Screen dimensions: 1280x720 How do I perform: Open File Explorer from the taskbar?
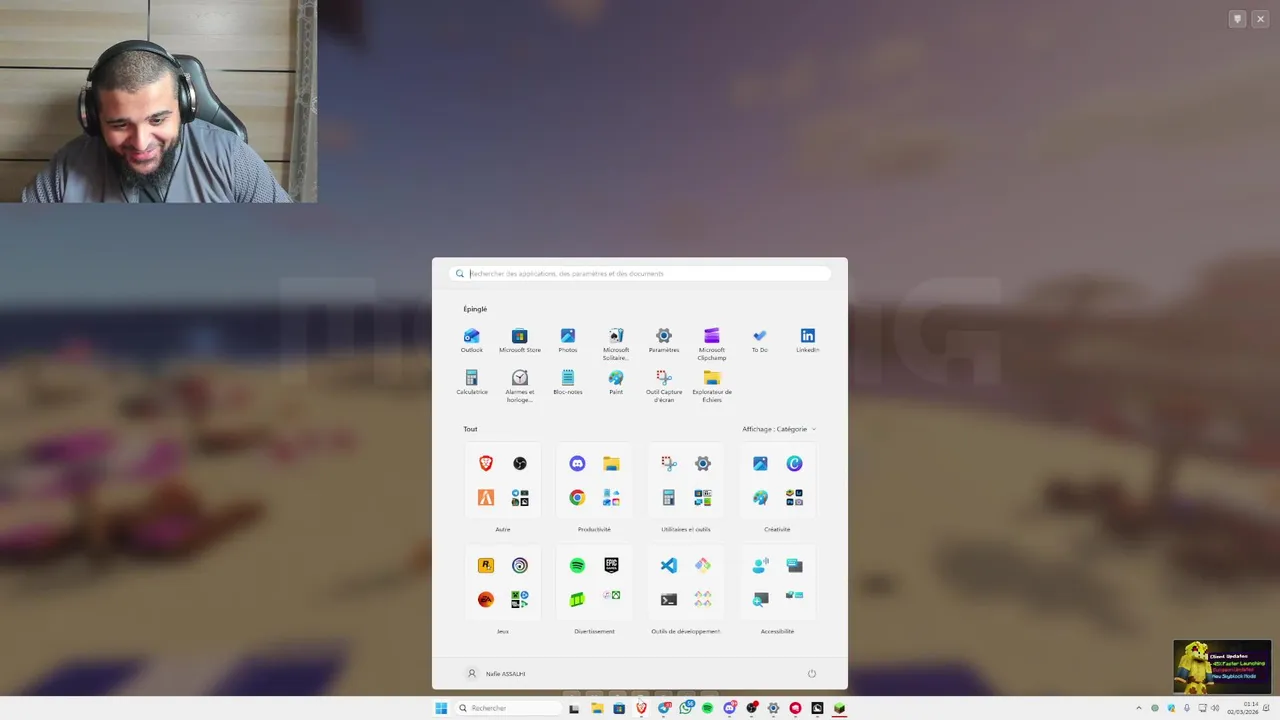coord(597,708)
